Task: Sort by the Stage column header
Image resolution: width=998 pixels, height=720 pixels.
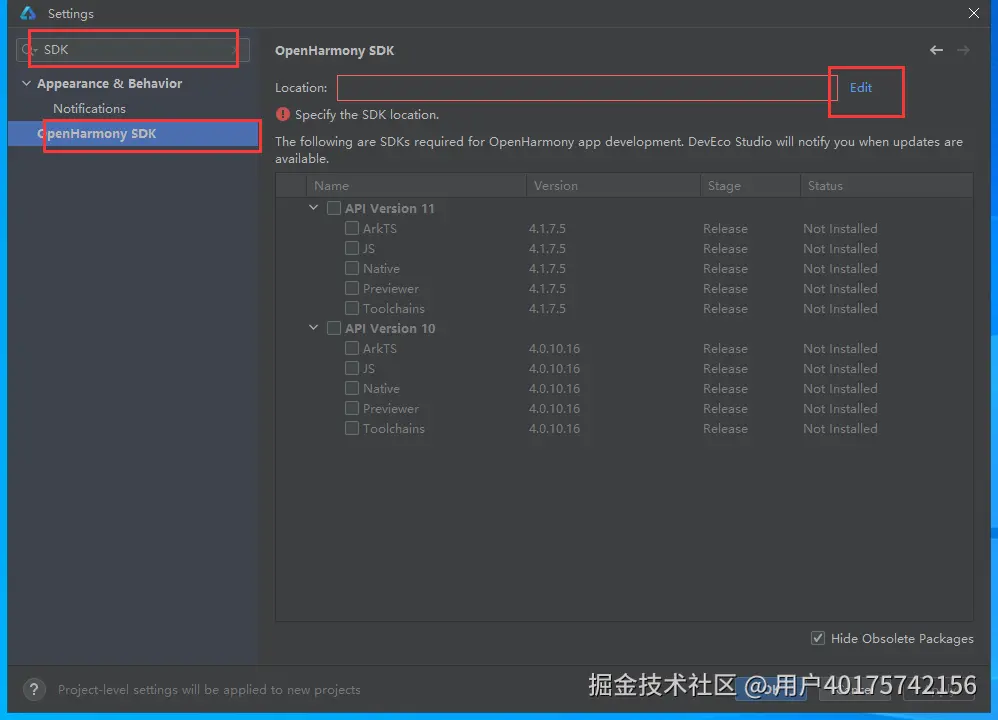Action: (x=750, y=185)
